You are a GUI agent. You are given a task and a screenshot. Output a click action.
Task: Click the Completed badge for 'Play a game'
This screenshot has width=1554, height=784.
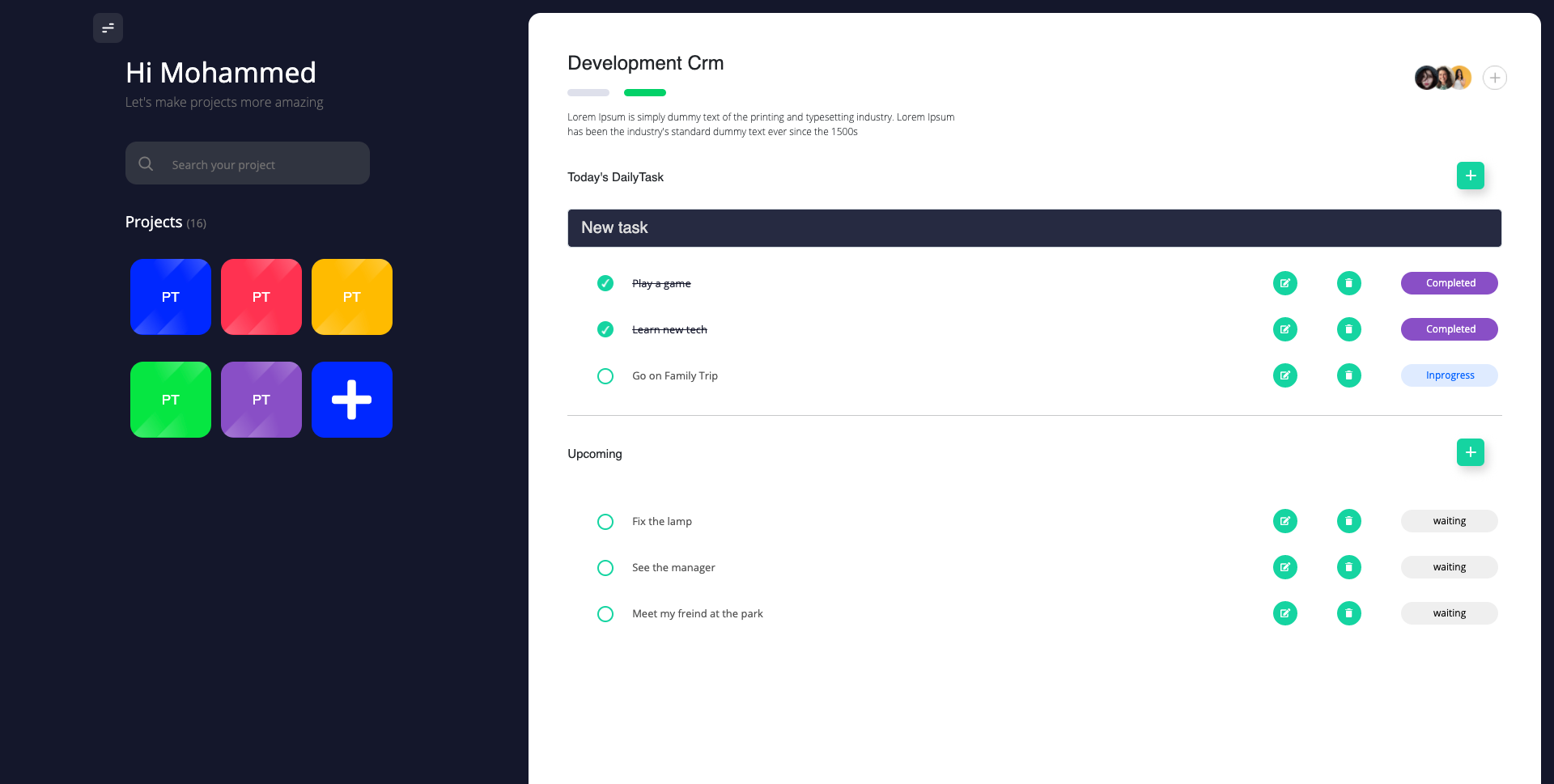point(1449,283)
